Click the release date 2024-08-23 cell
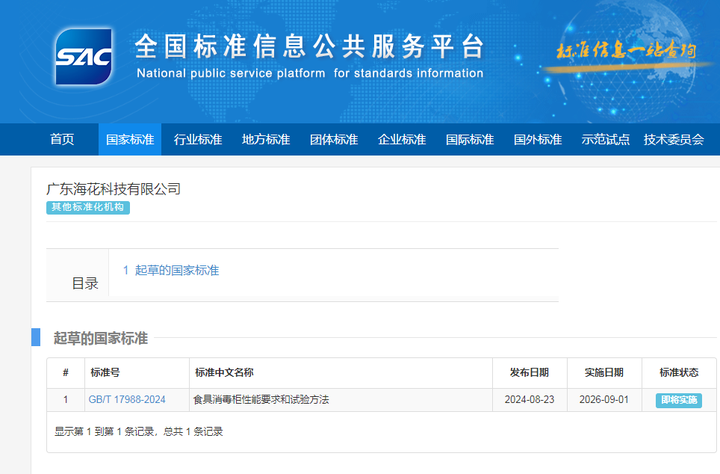Viewport: 720px width, 474px height. pyautogui.click(x=529, y=400)
